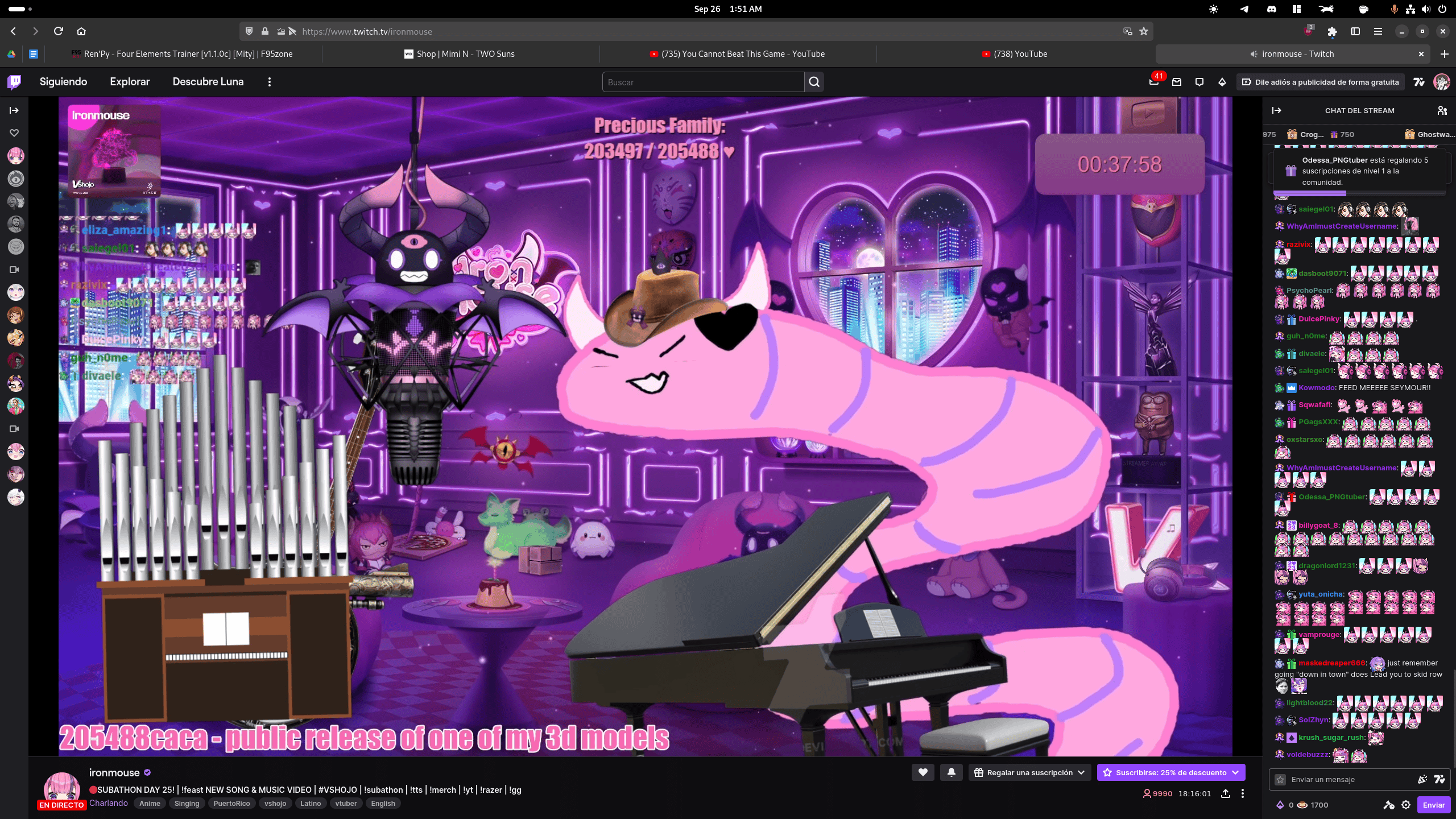Image resolution: width=1456 pixels, height=819 pixels.
Task: Expand the left followed-channels sidebar
Action: tap(14, 110)
